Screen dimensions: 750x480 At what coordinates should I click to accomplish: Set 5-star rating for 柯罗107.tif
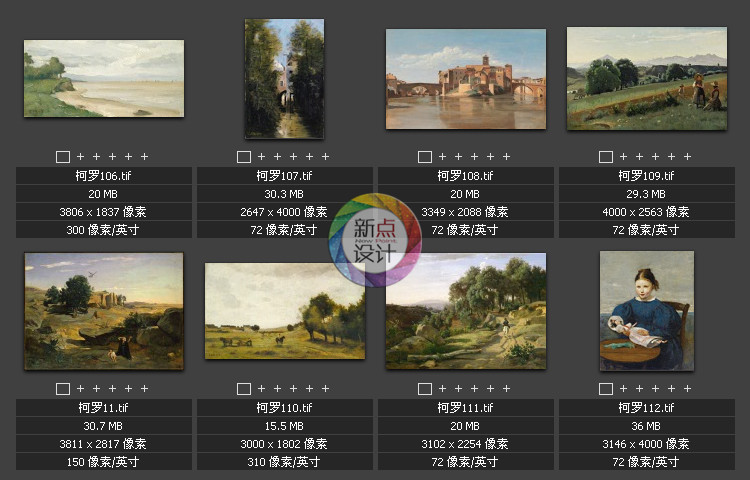pos(325,156)
